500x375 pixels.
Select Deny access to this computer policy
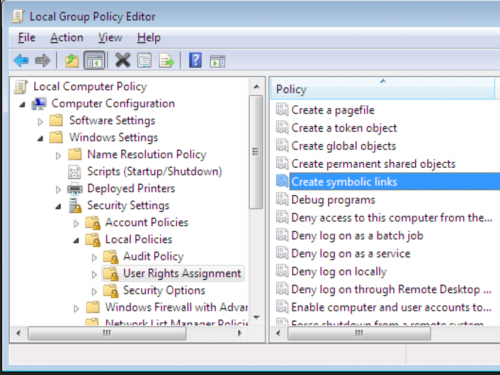tap(392, 218)
